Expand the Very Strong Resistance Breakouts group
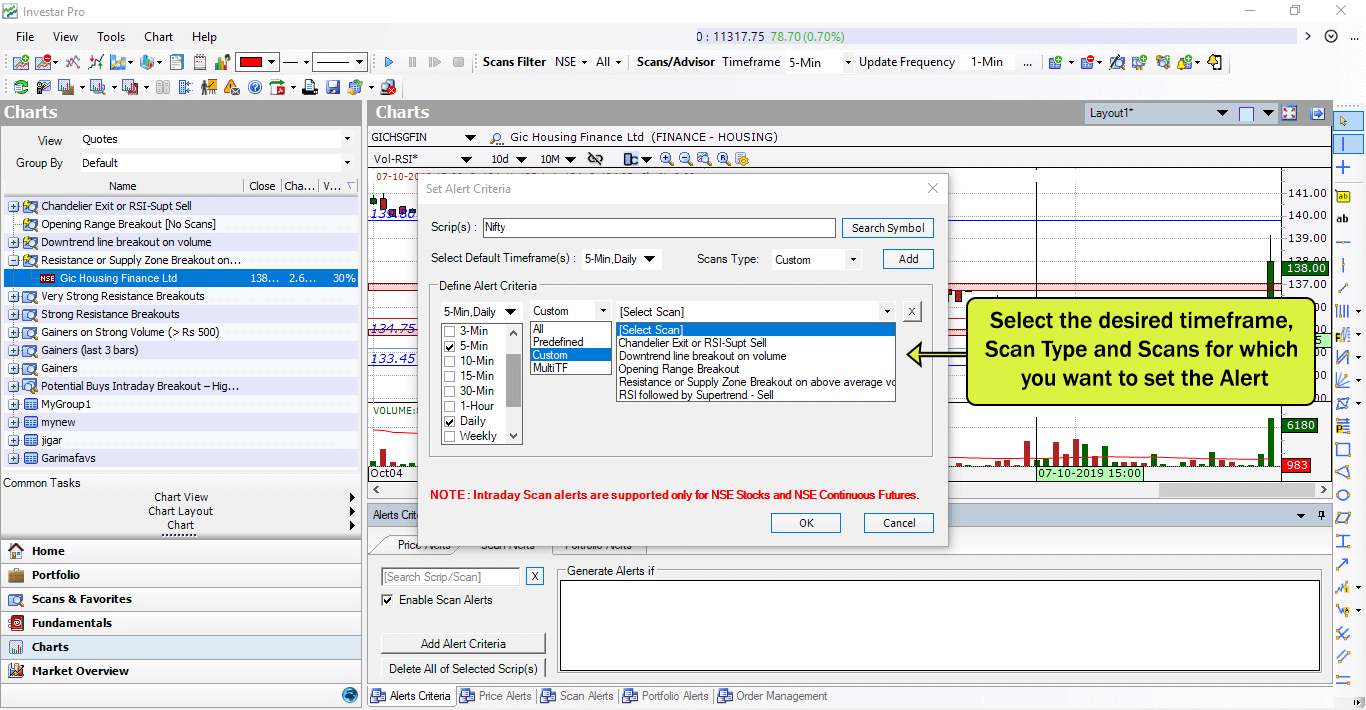Viewport: 1366px width, 710px height. pyautogui.click(x=13, y=296)
